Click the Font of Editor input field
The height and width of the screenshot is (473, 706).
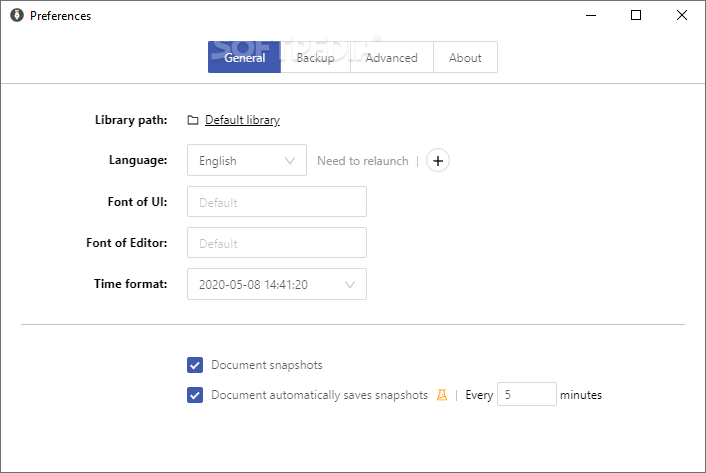point(277,243)
